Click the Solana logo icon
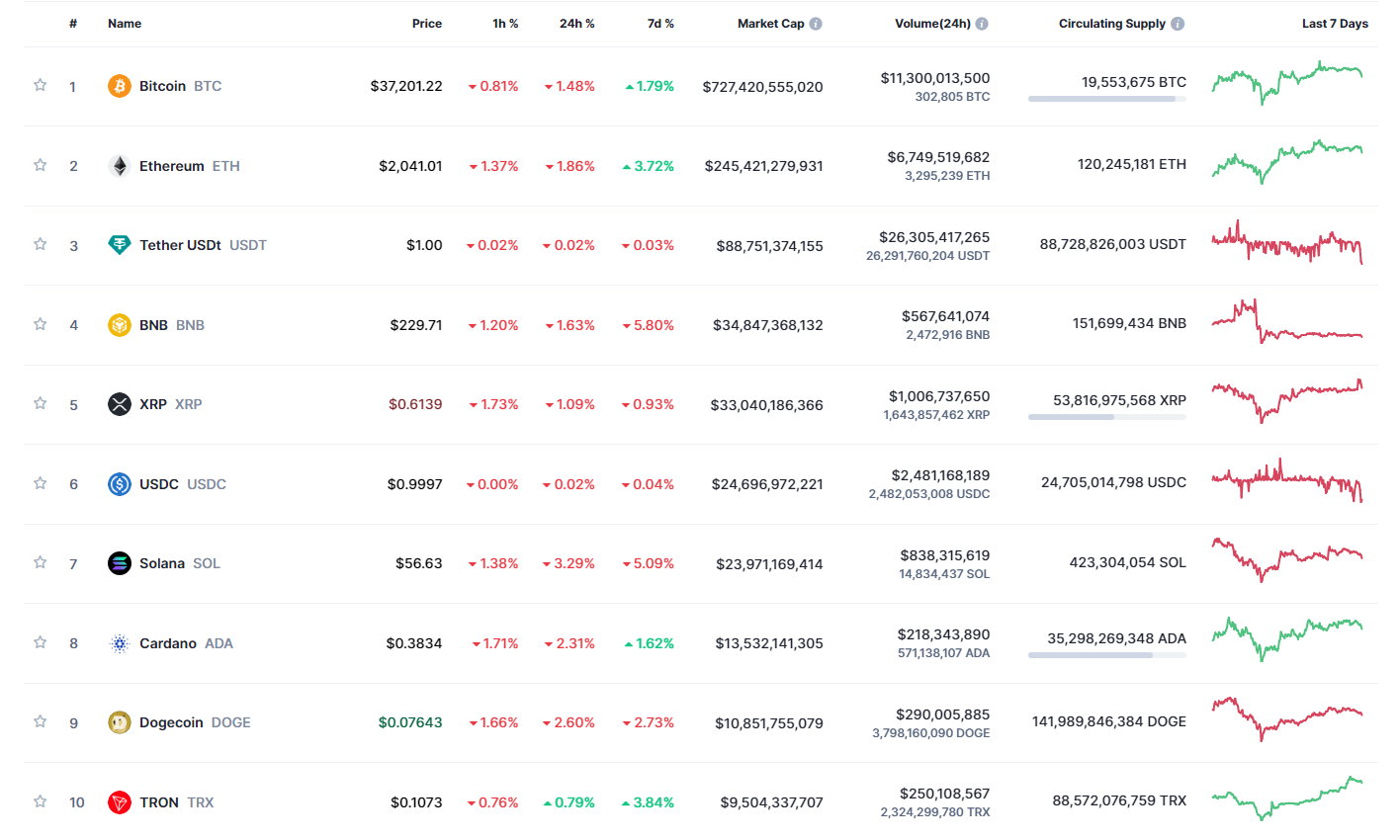Viewport: 1400px width, 840px height. pyautogui.click(x=119, y=563)
